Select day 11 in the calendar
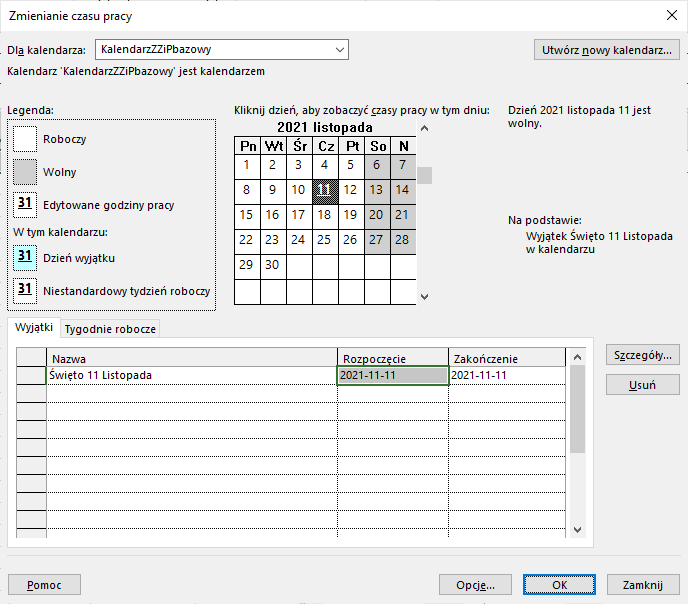The width and height of the screenshot is (688, 604). pos(323,189)
